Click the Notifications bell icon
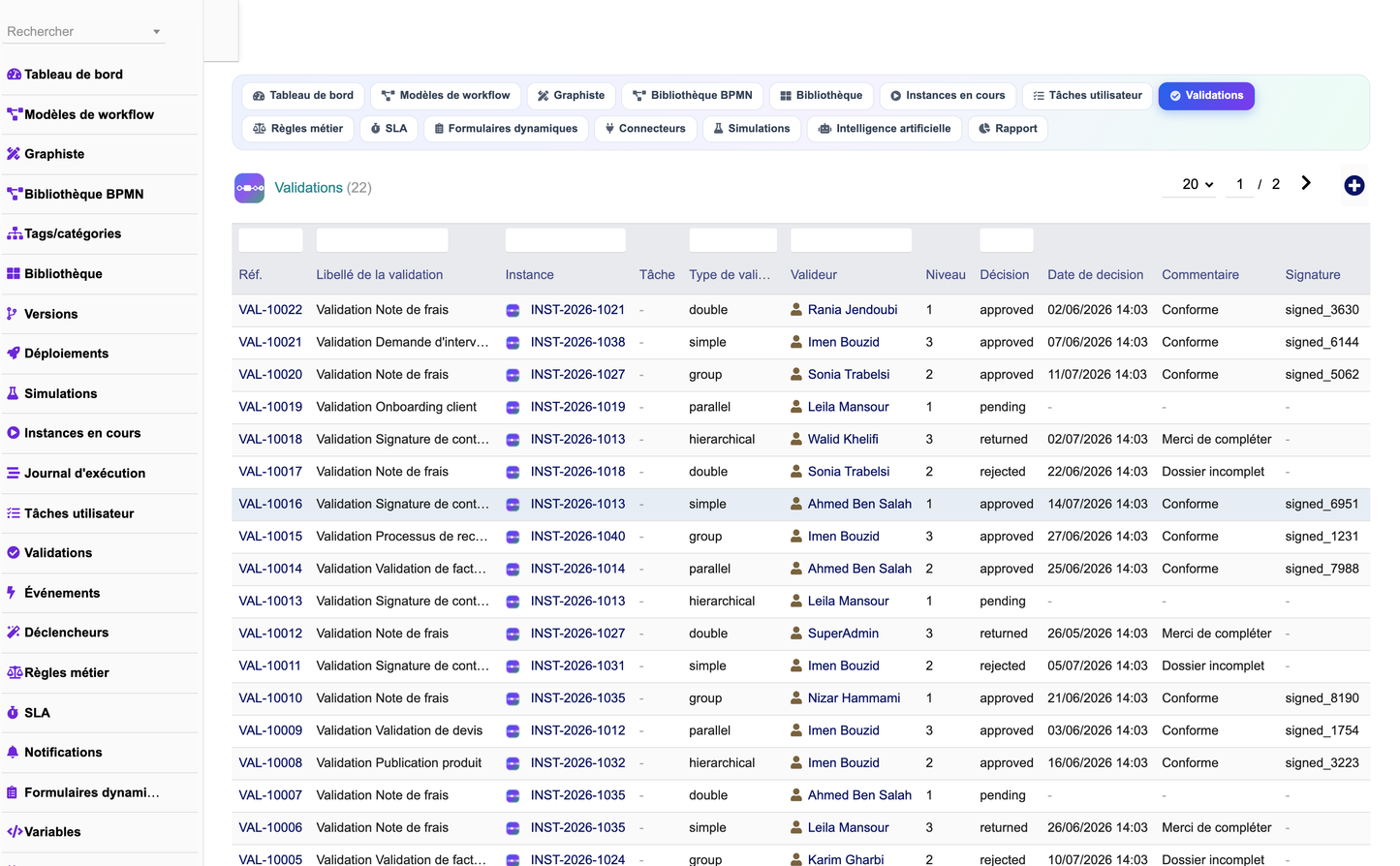 click(13, 752)
